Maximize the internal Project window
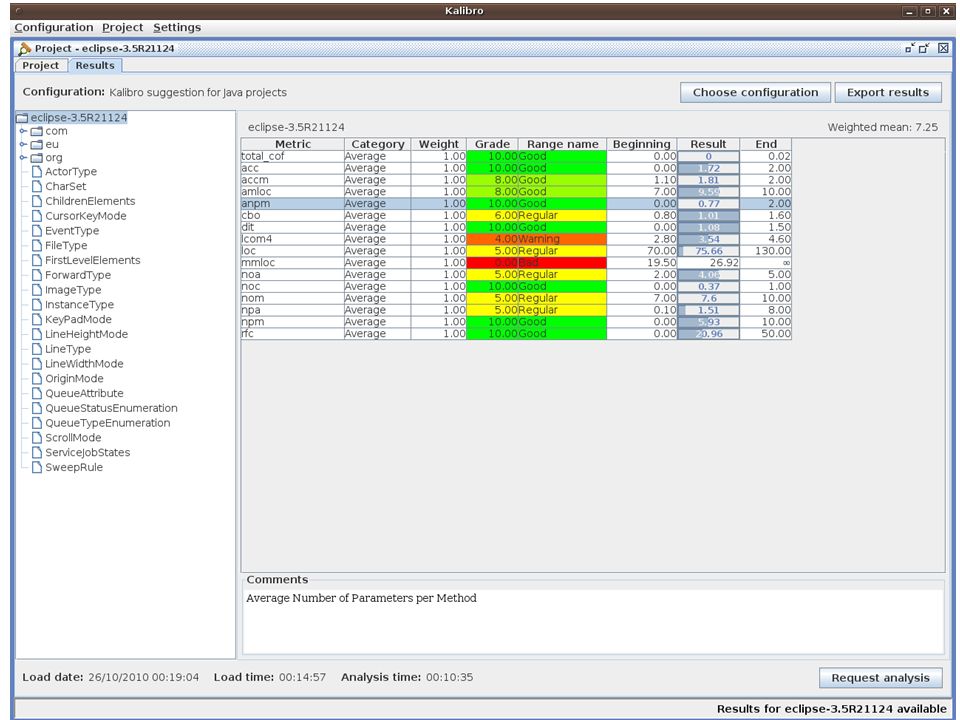The image size is (960, 720). coord(924,48)
